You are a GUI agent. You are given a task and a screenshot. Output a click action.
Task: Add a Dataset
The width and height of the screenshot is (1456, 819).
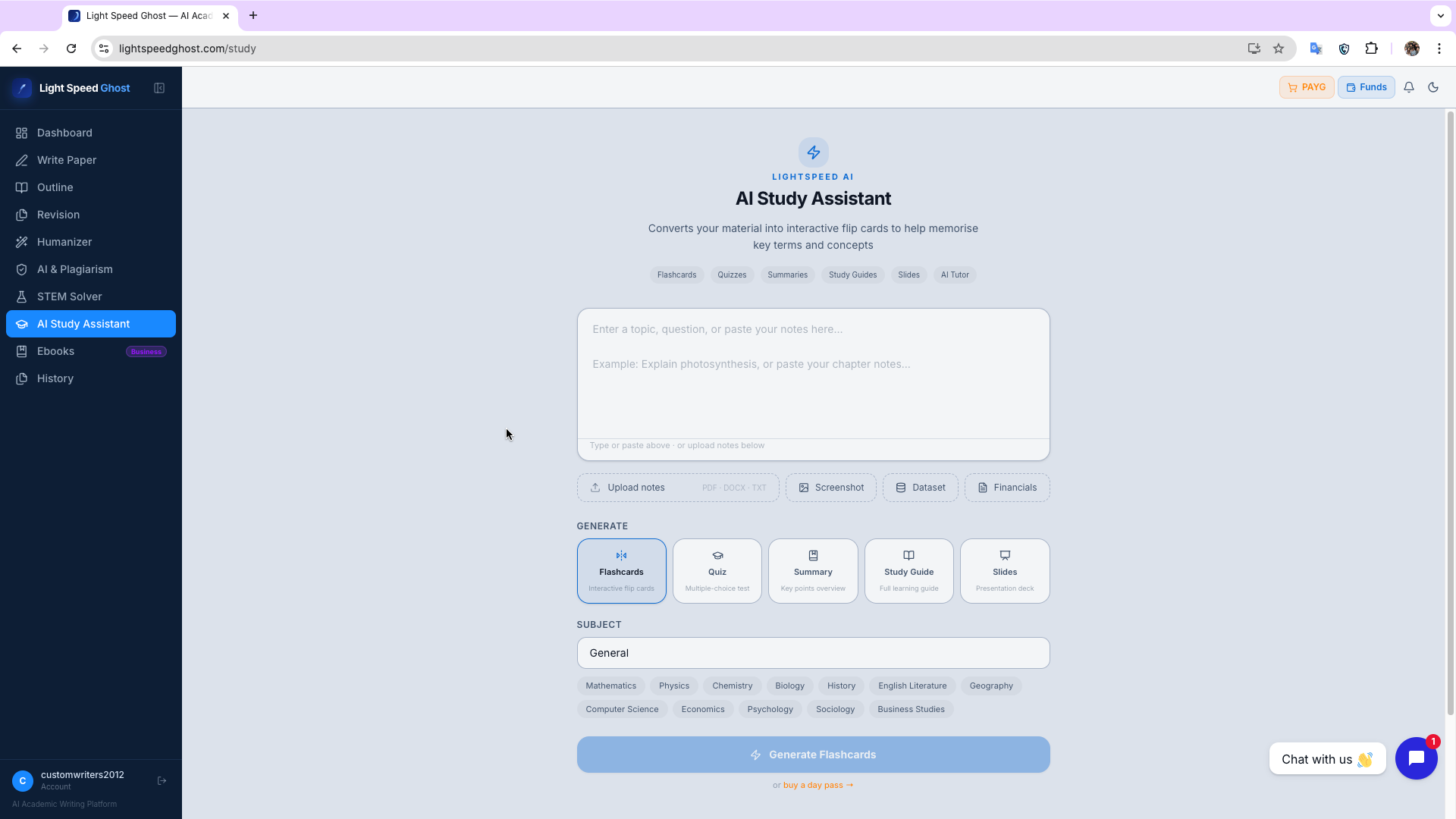(x=921, y=488)
